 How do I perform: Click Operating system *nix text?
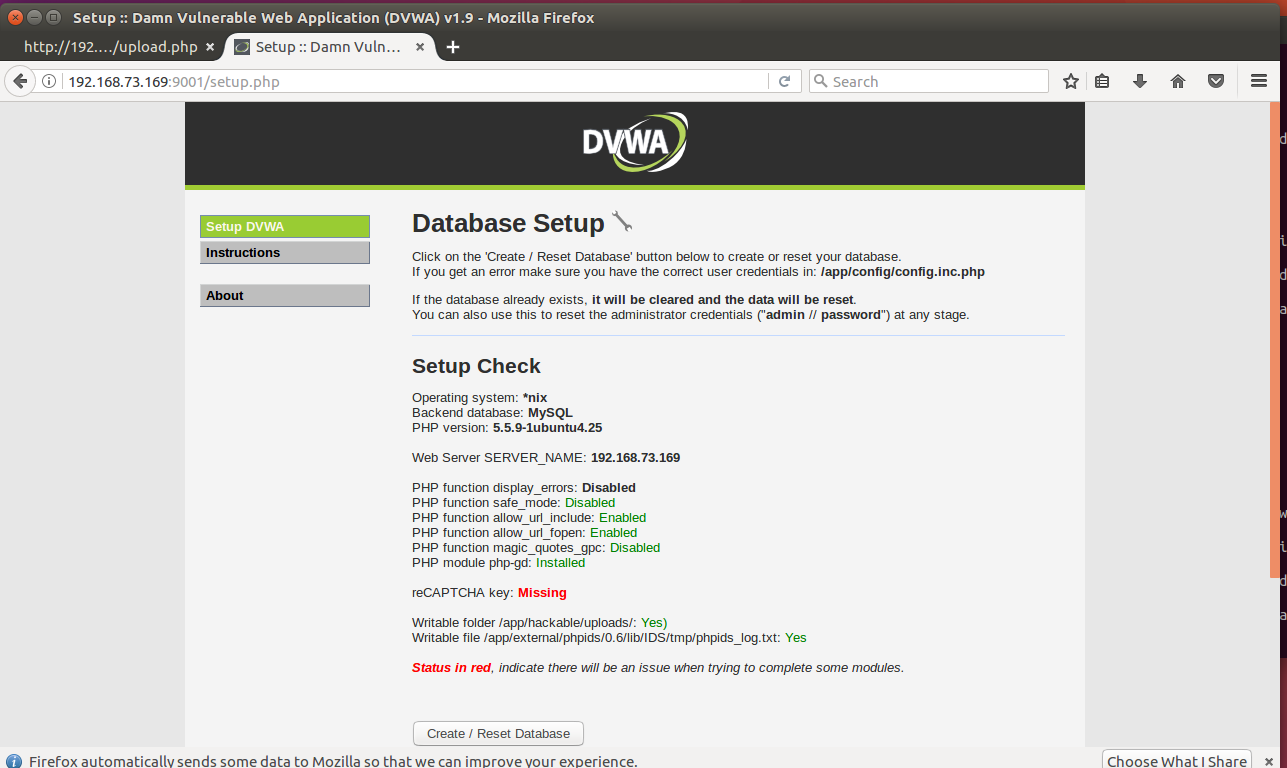tap(480, 398)
